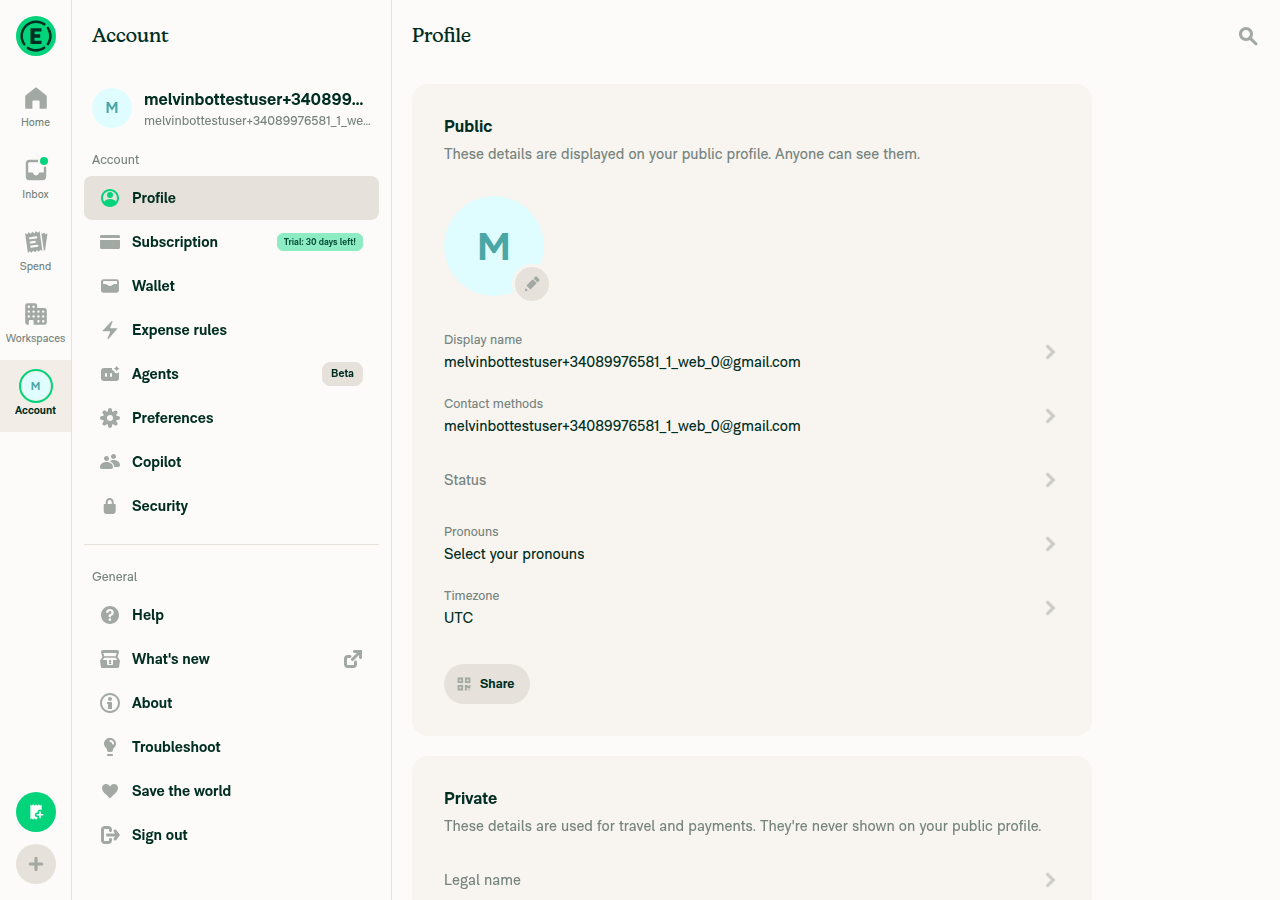Select the Account avatar in left rail
This screenshot has height=900, width=1280.
pos(36,386)
